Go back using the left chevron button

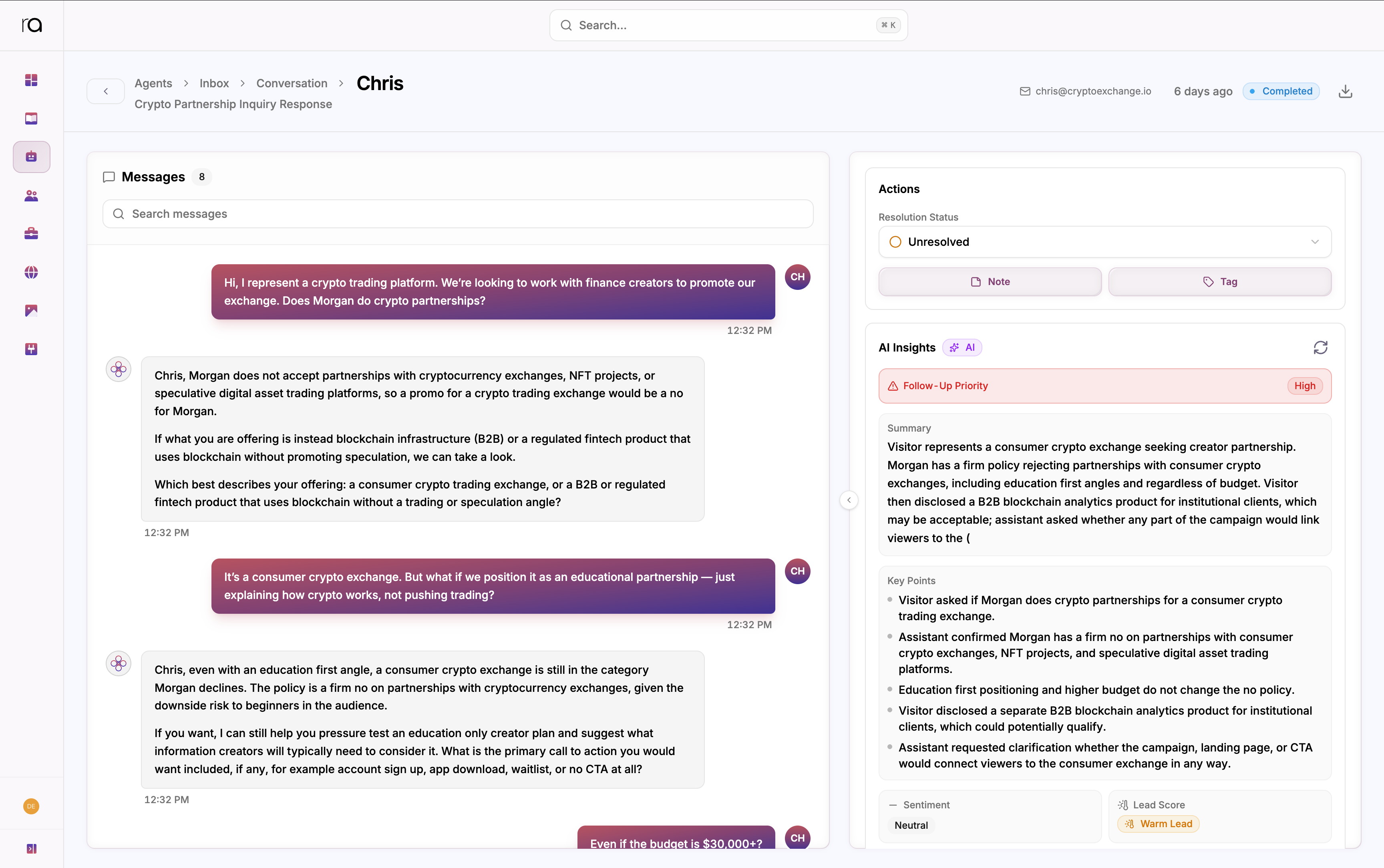click(x=106, y=91)
